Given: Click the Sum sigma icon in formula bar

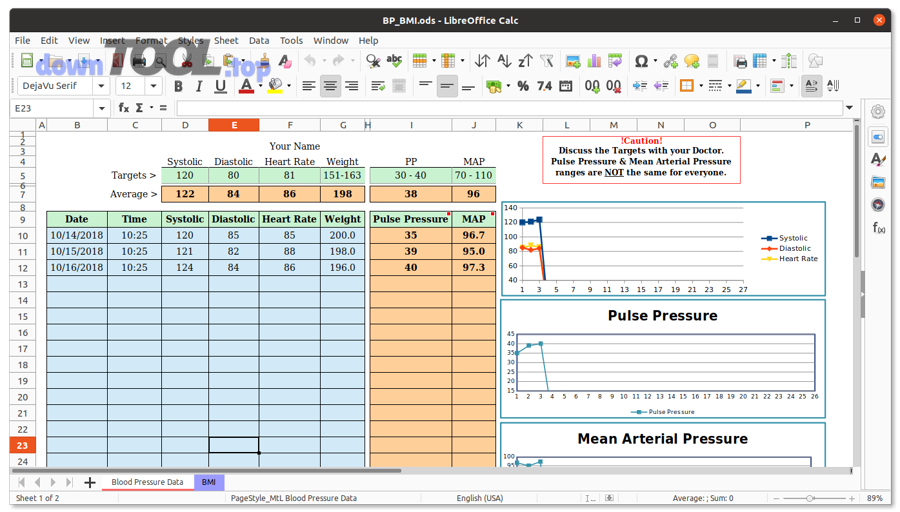Looking at the screenshot, I should pos(139,108).
